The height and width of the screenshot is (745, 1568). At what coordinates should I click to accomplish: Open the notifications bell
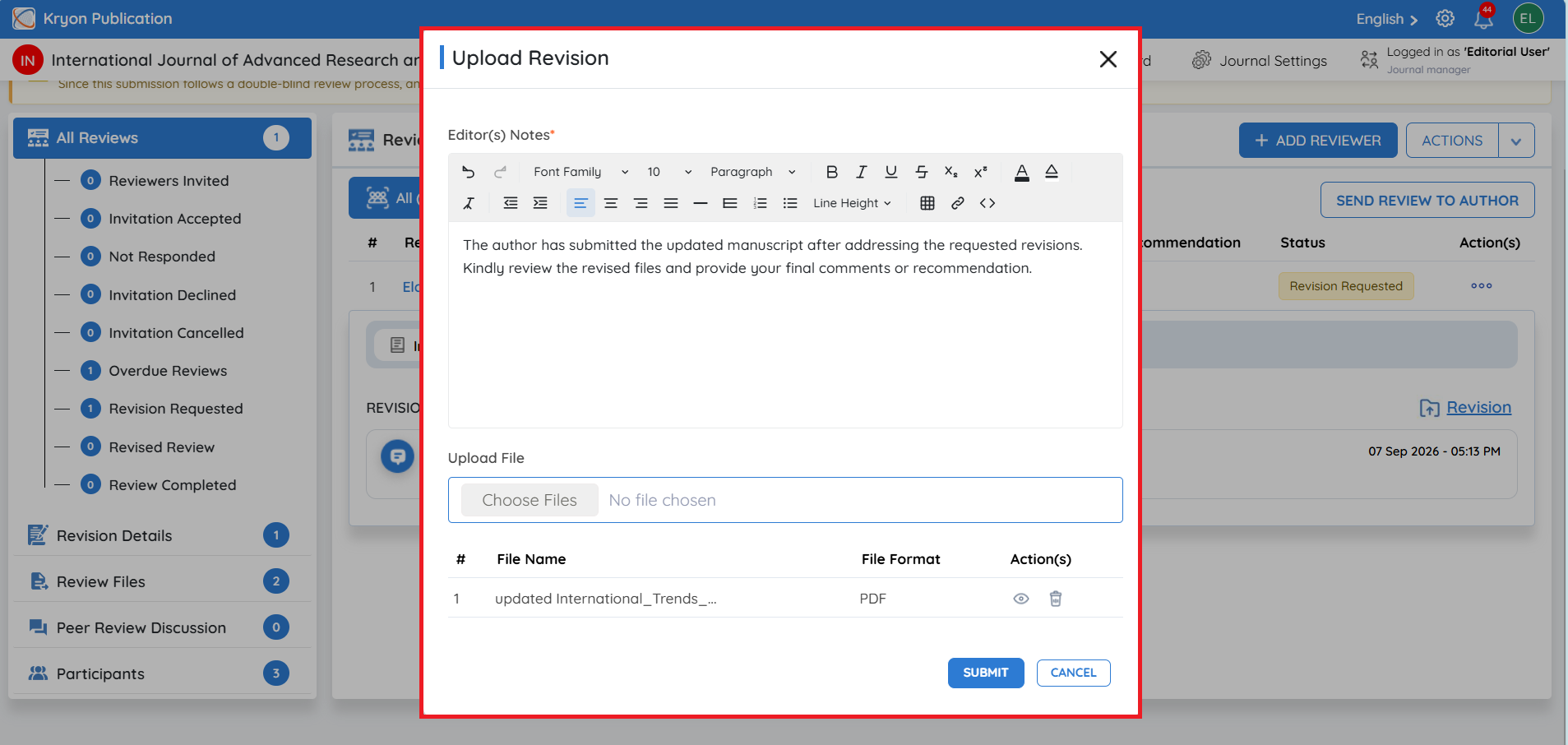(x=1484, y=18)
